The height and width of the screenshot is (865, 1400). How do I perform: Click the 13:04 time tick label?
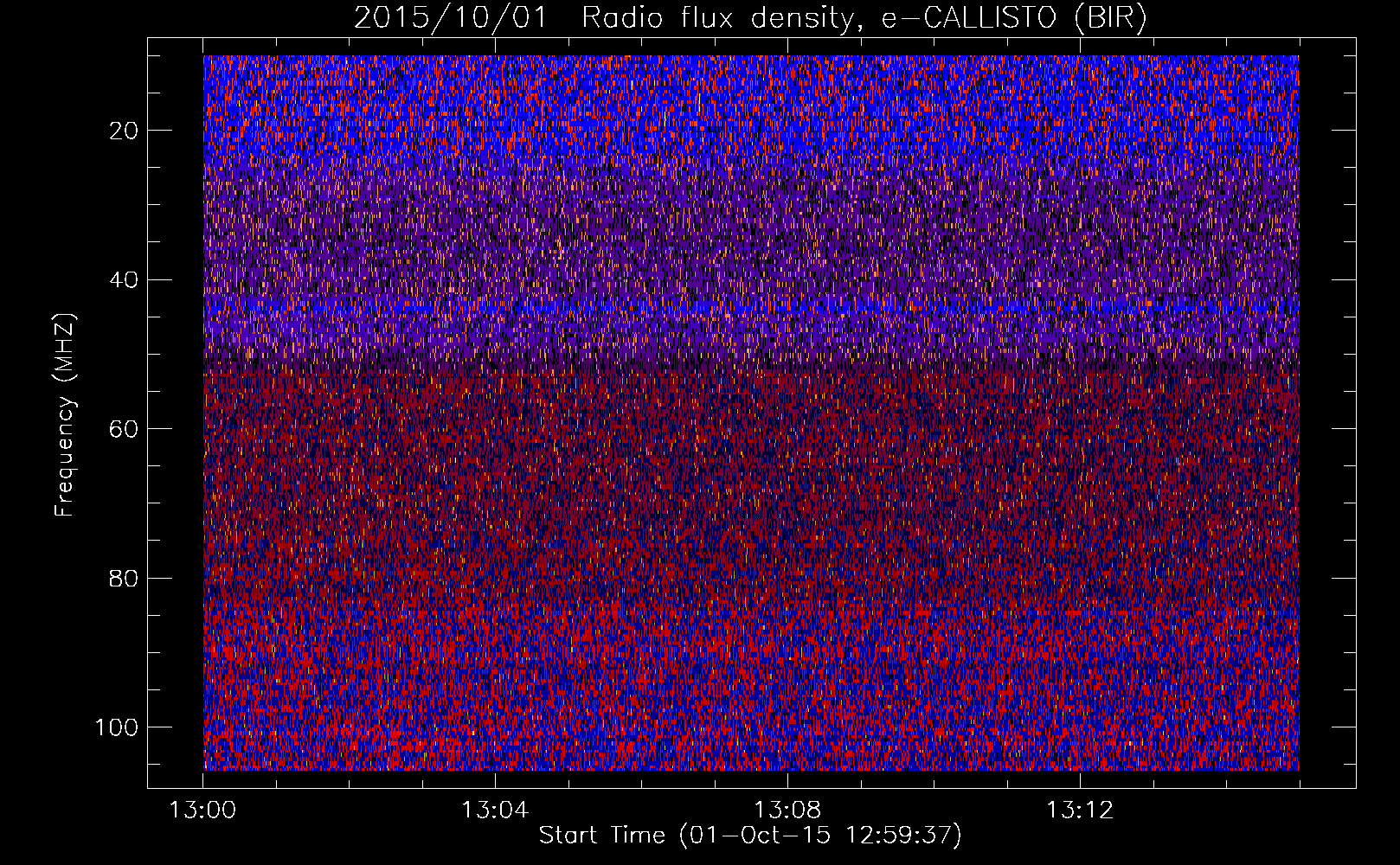click(495, 811)
